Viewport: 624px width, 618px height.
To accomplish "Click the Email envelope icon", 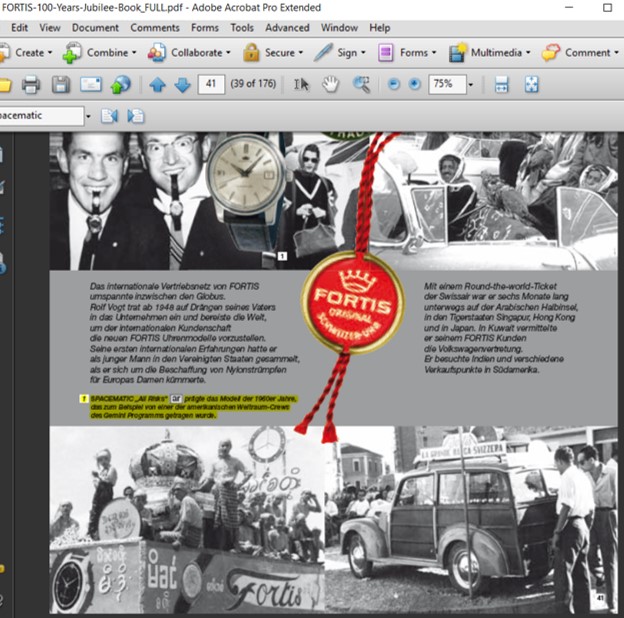I will pos(91,84).
